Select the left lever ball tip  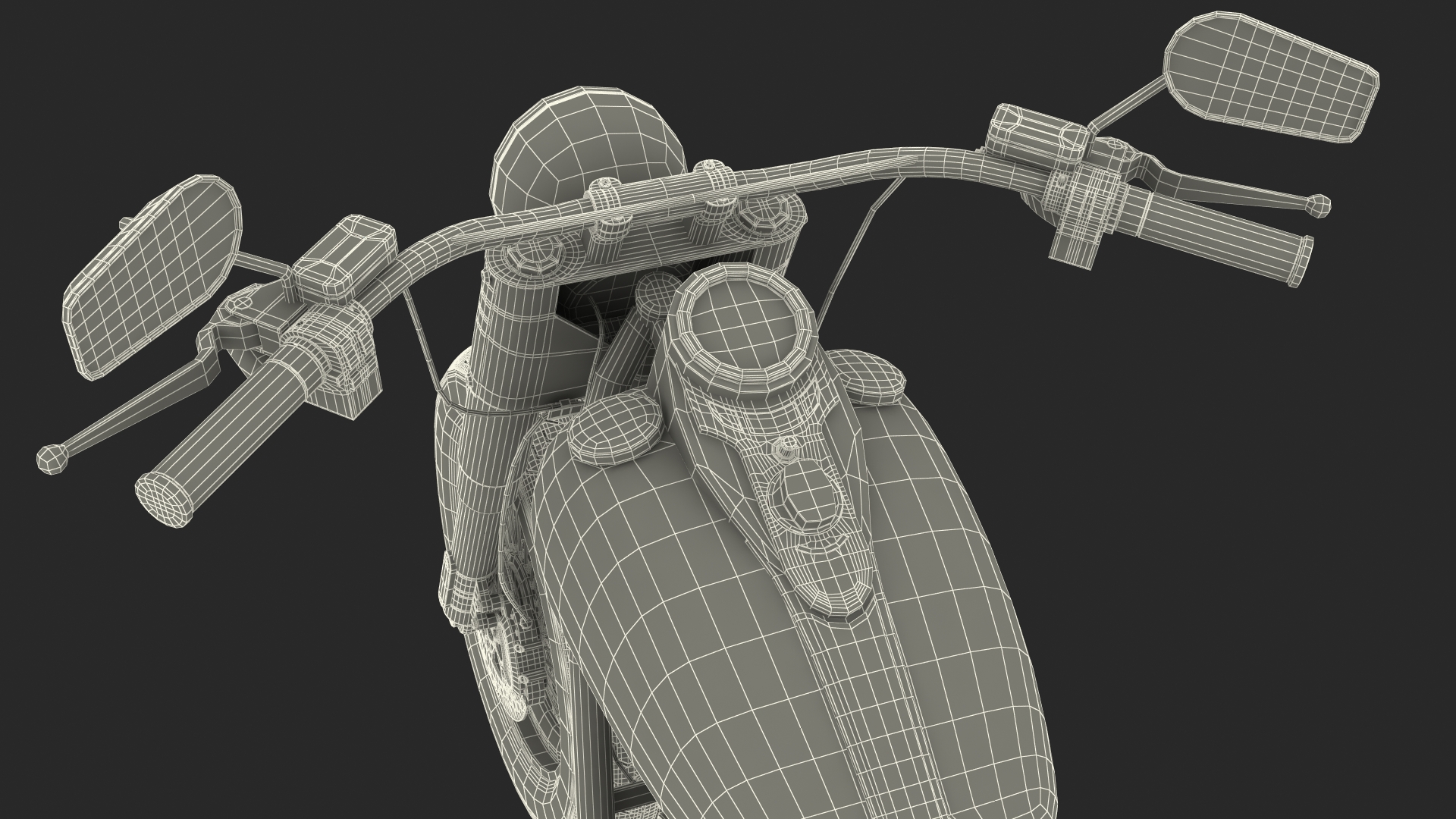(x=52, y=458)
